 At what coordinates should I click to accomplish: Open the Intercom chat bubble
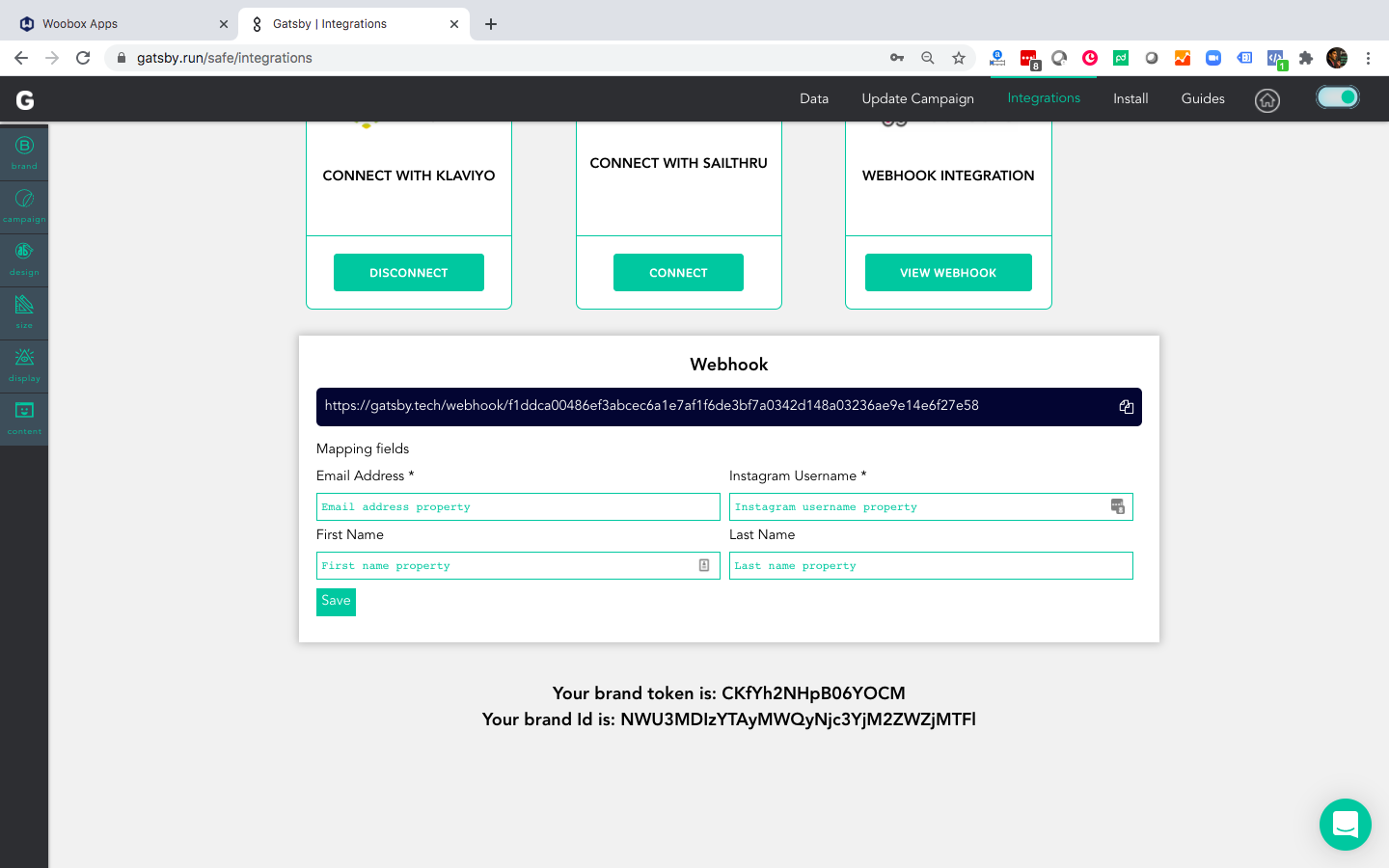[x=1346, y=825]
